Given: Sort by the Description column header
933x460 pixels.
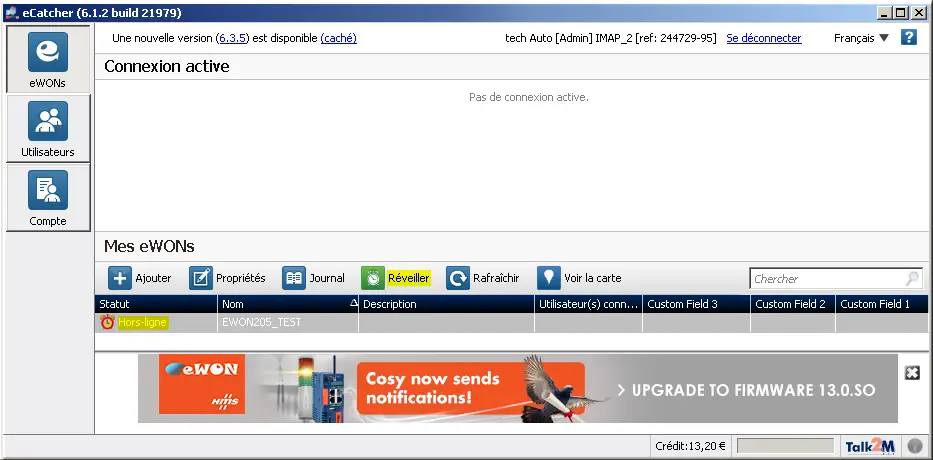Looking at the screenshot, I should point(446,304).
